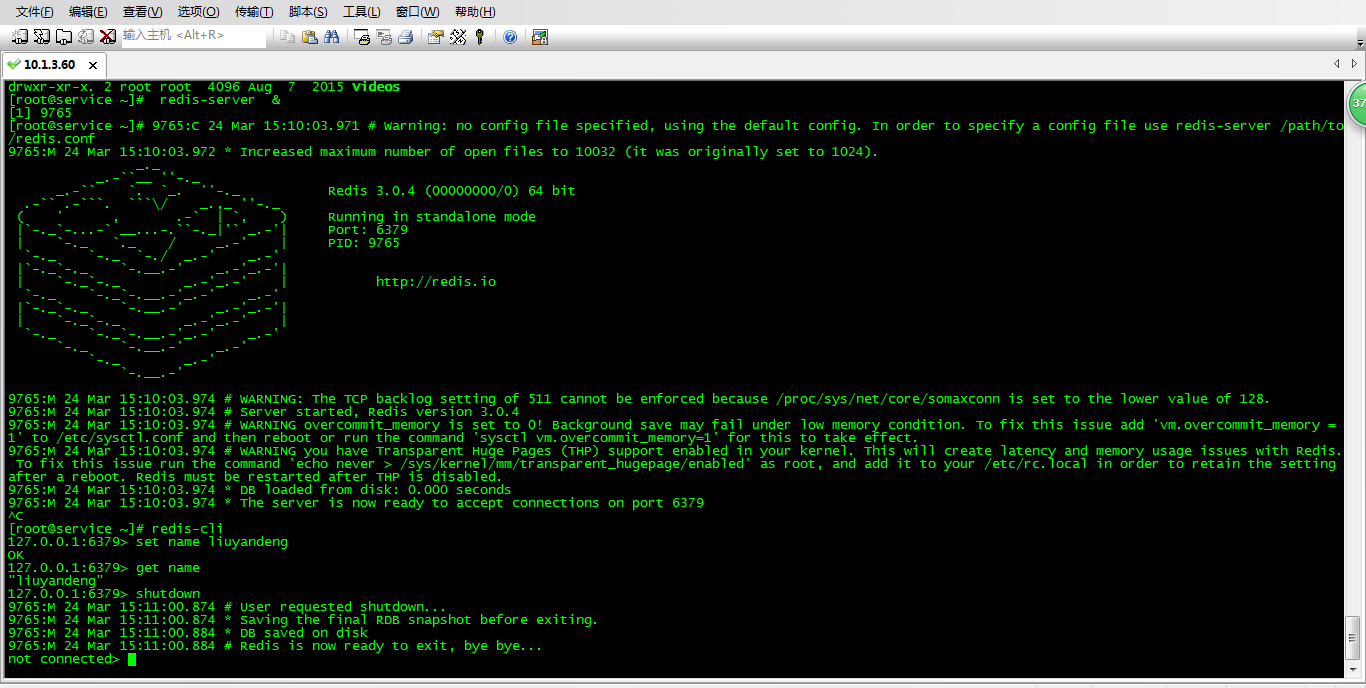
Task: Launch SecureFX from toolbar icon
Action: (x=540, y=37)
